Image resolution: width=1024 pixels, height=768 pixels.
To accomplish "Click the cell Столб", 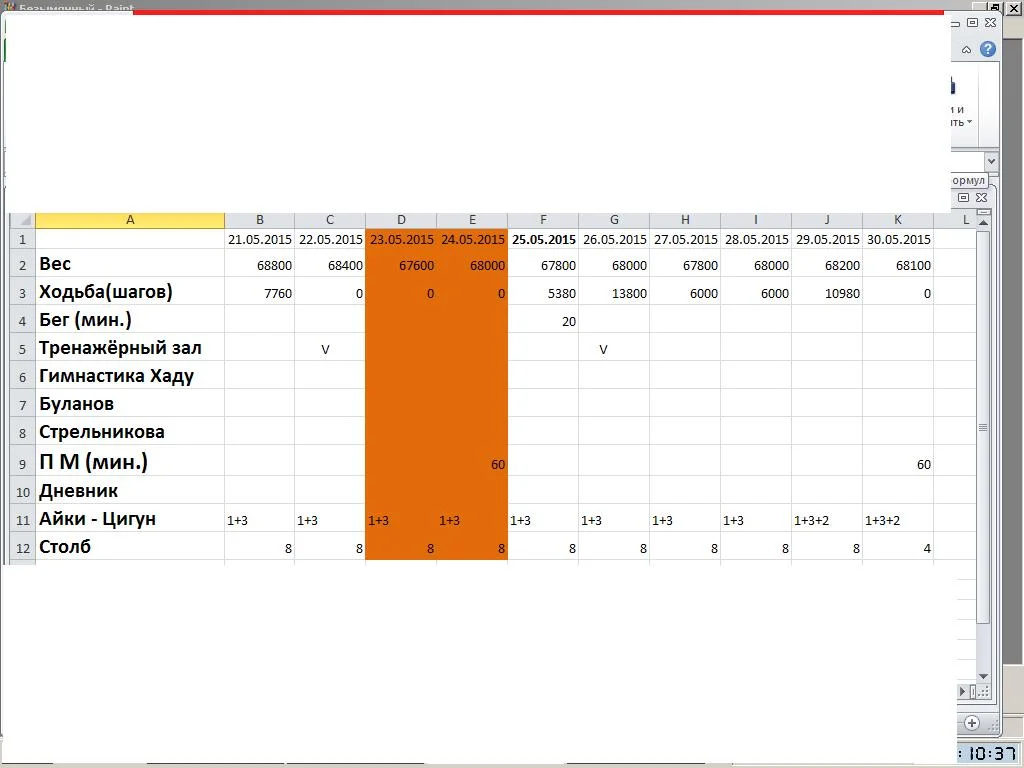I will (130, 547).
